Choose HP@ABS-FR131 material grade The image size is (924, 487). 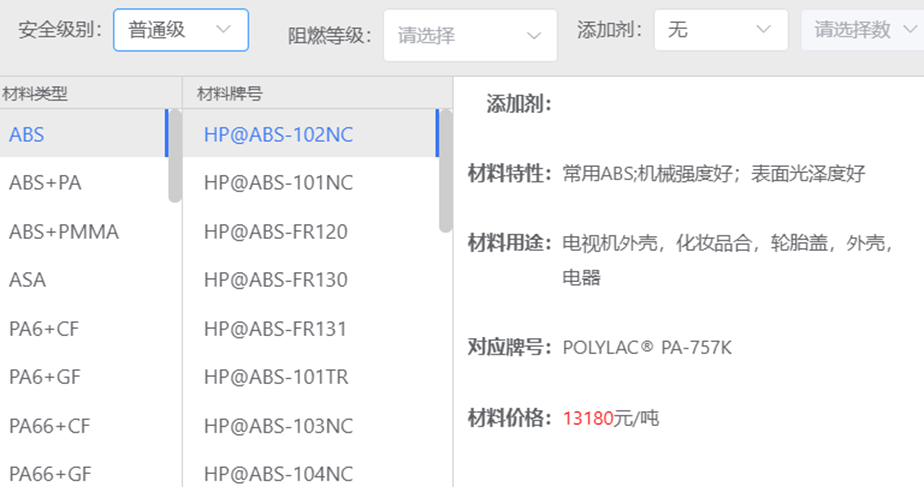(310, 328)
